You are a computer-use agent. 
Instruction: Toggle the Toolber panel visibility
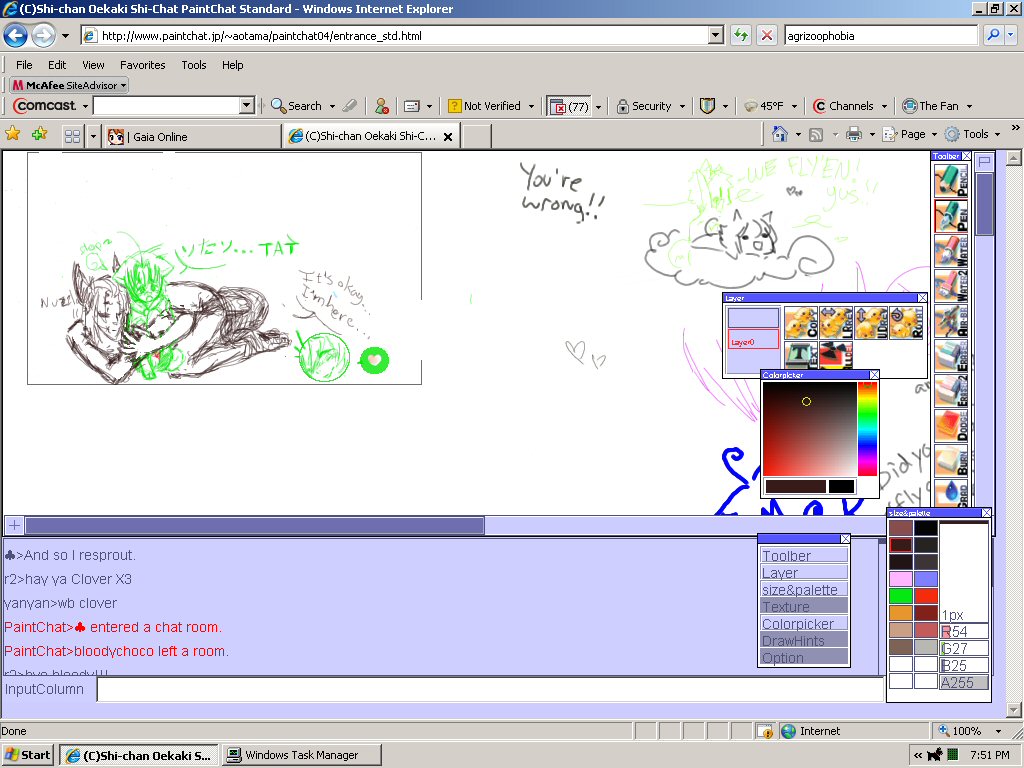coord(805,556)
